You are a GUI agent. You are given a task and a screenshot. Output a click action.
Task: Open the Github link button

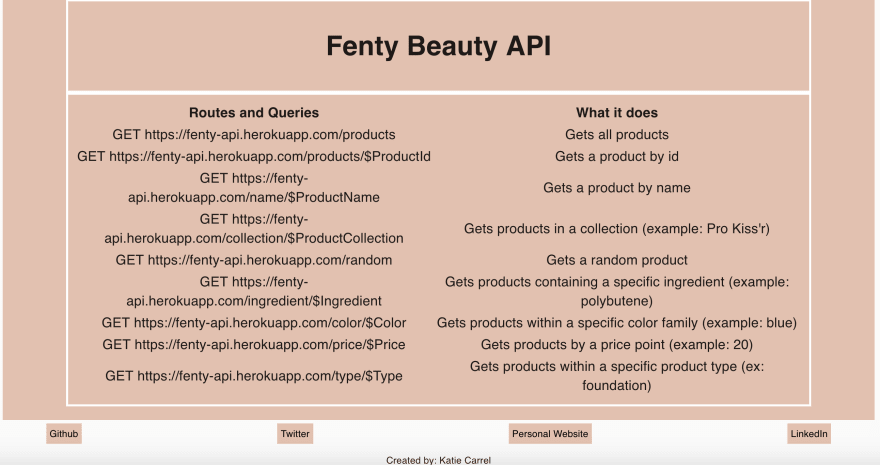[64, 434]
